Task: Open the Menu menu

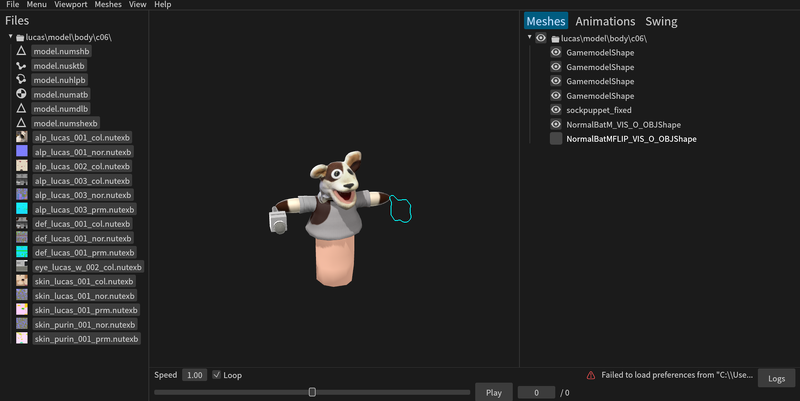Action: (36, 5)
